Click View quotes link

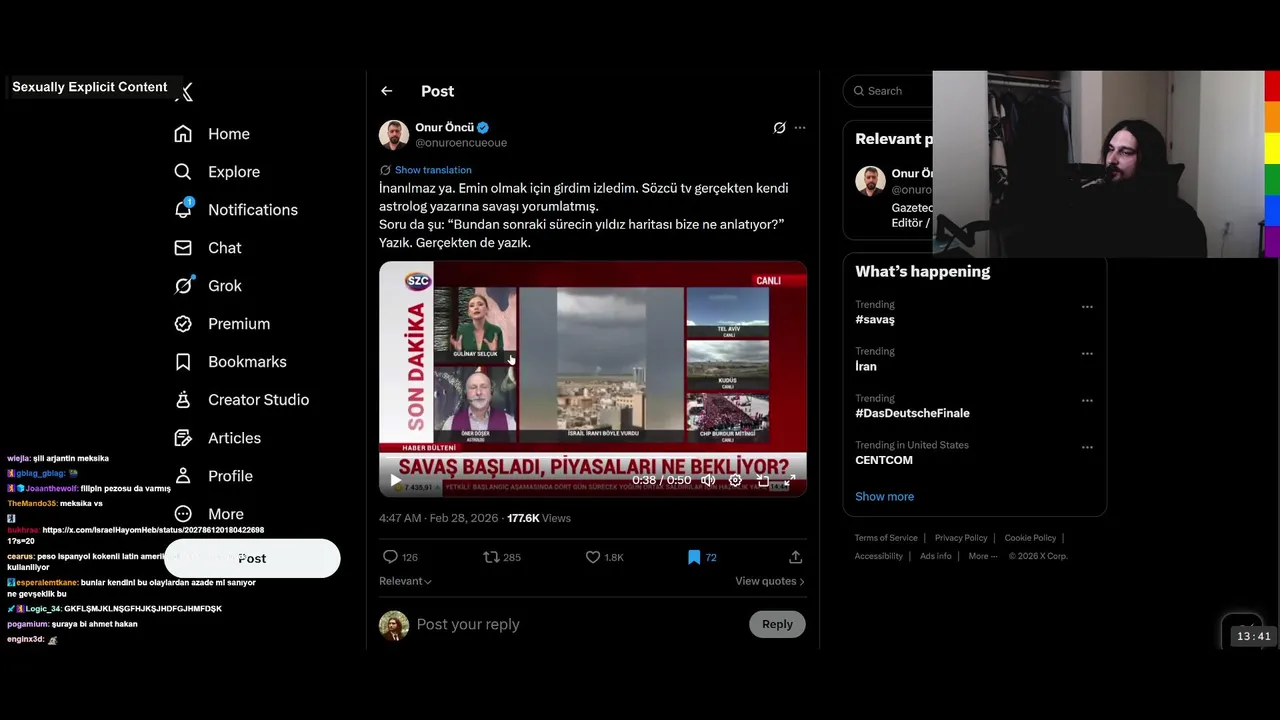pyautogui.click(x=770, y=581)
